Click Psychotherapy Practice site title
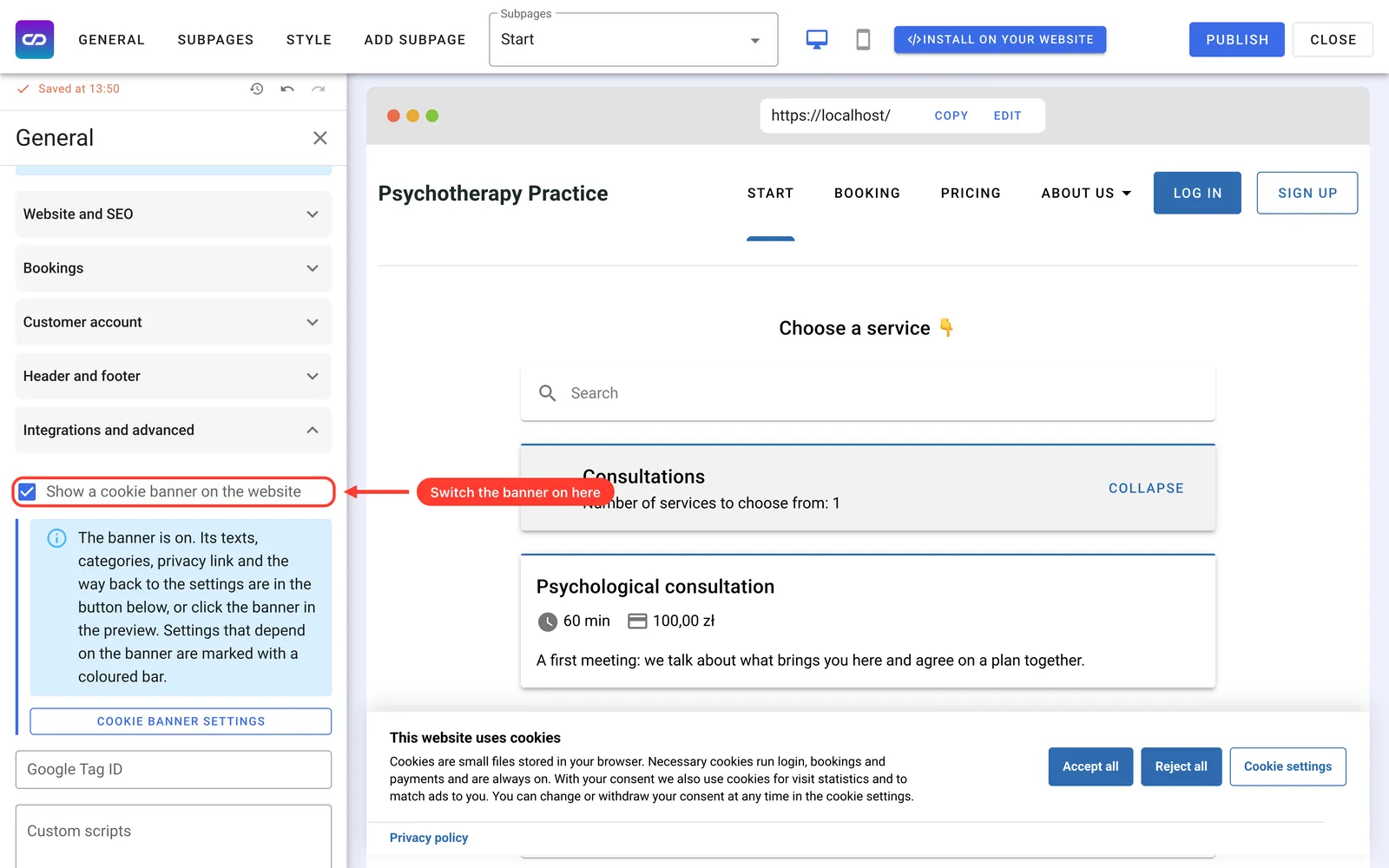This screenshot has width=1389, height=868. 493,194
